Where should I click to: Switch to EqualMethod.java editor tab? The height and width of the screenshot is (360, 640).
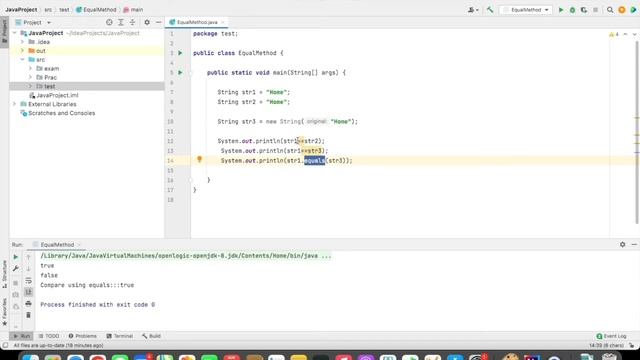tap(197, 22)
